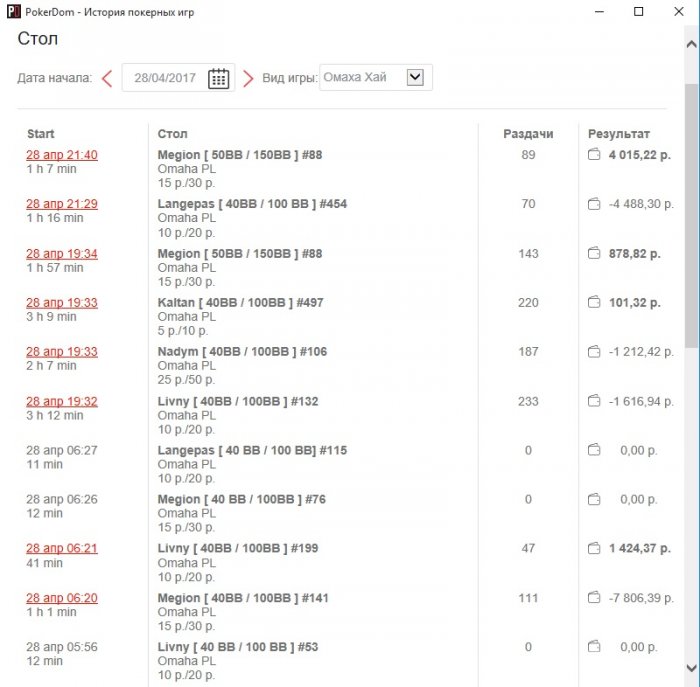Open the calendar date picker icon
This screenshot has width=700, height=687.
(x=219, y=79)
